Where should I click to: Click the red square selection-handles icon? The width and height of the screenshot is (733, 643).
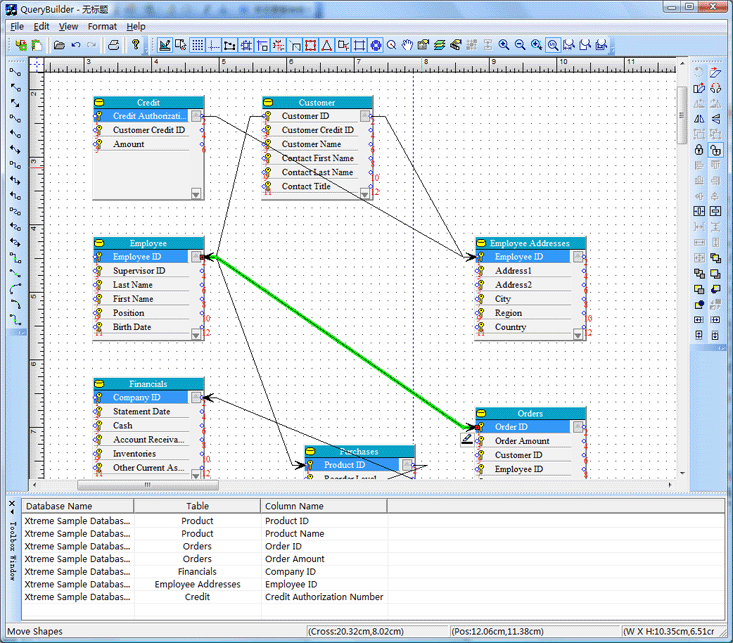coord(310,45)
